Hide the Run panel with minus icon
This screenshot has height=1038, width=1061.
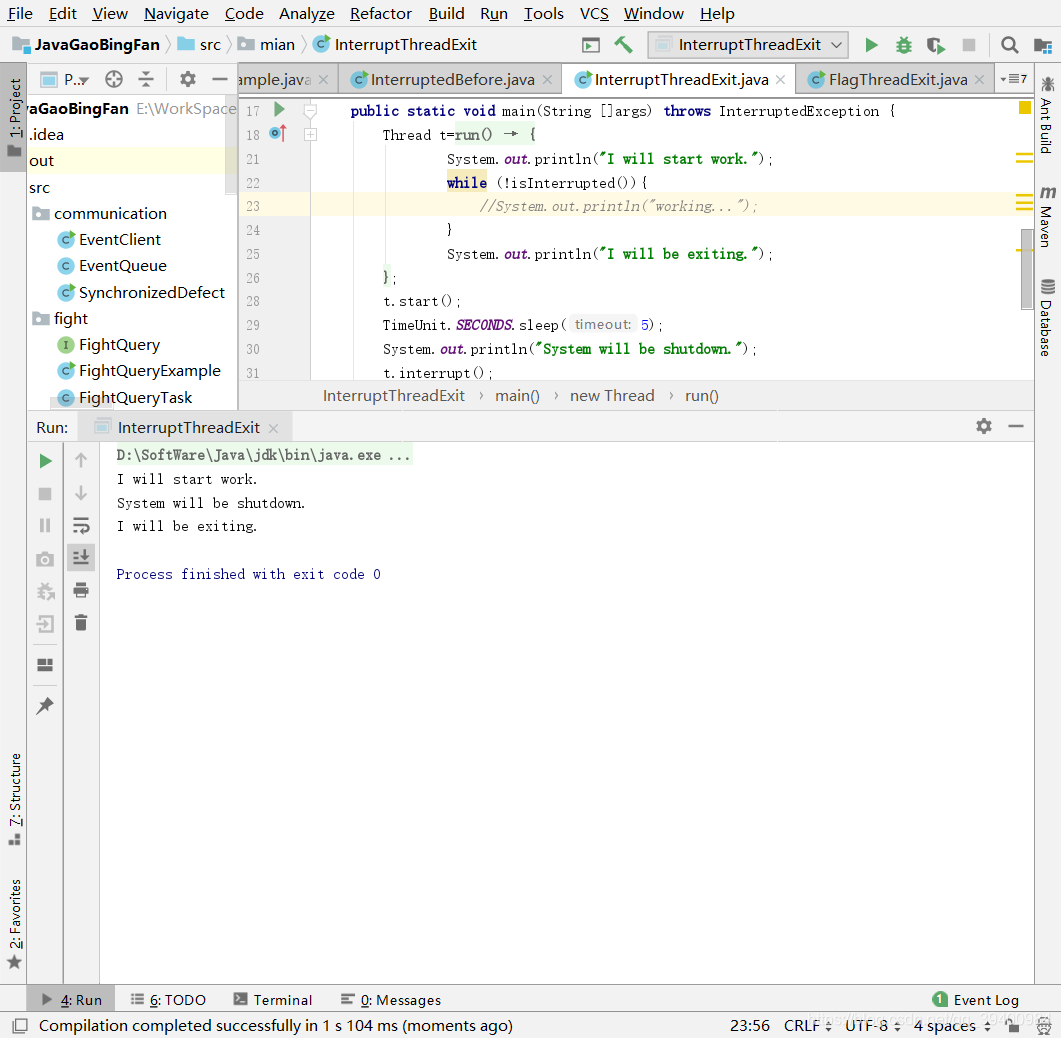click(x=1016, y=426)
